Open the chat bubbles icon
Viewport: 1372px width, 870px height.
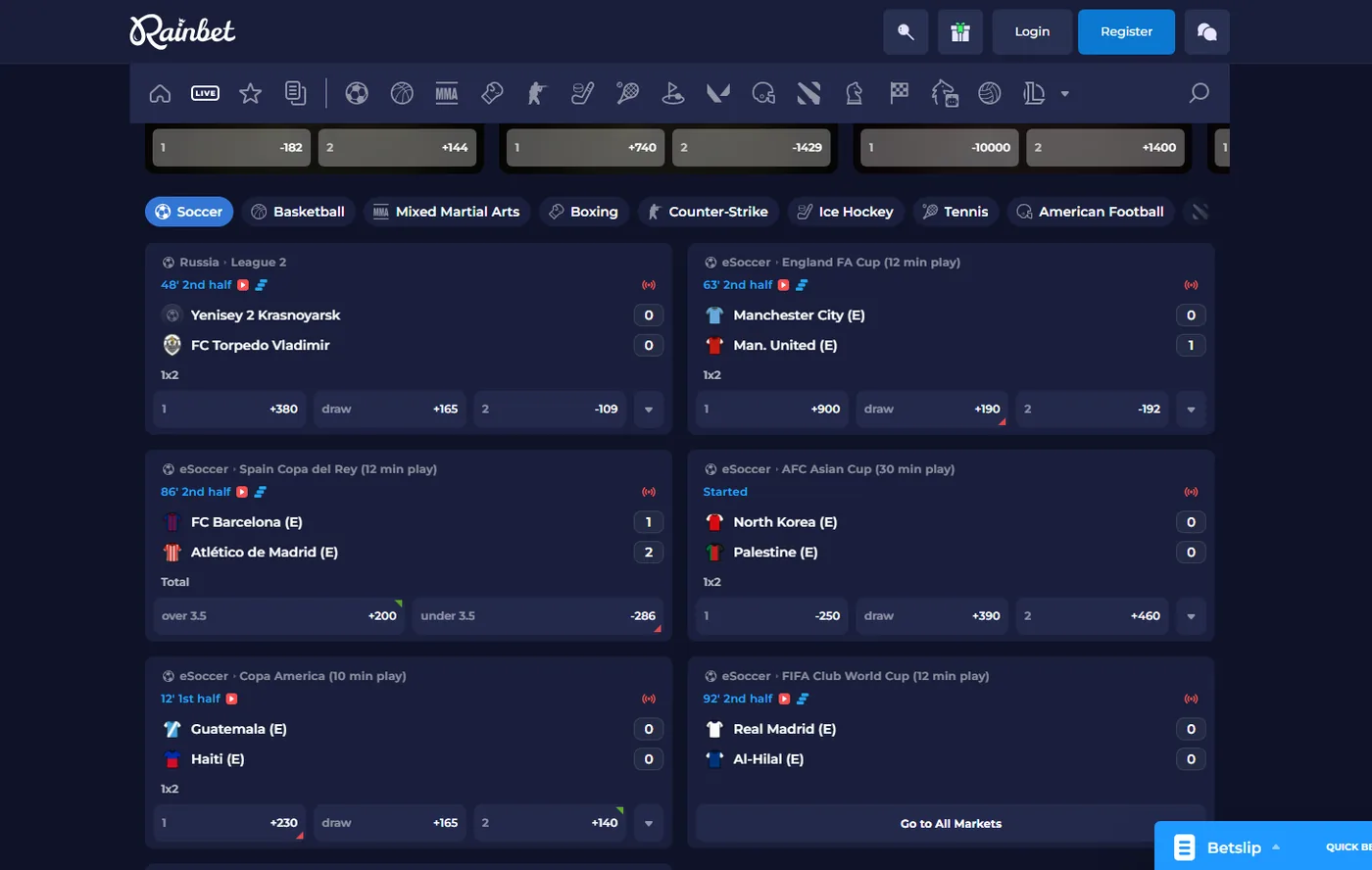(1207, 31)
